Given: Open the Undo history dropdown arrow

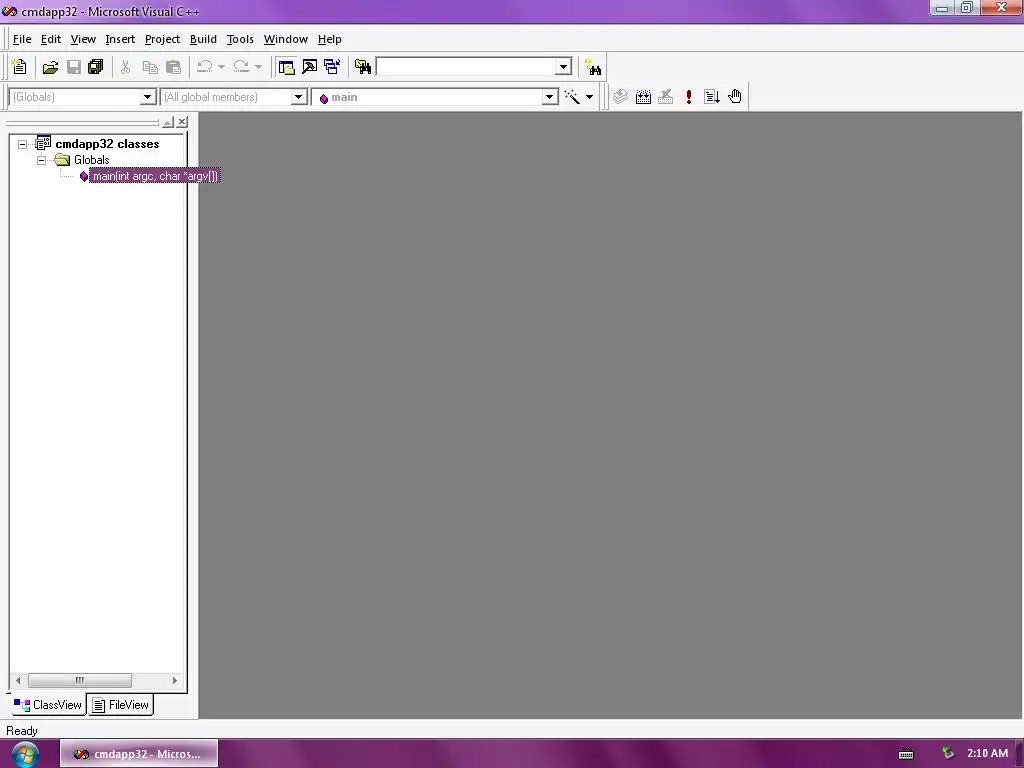Looking at the screenshot, I should click(x=221, y=67).
